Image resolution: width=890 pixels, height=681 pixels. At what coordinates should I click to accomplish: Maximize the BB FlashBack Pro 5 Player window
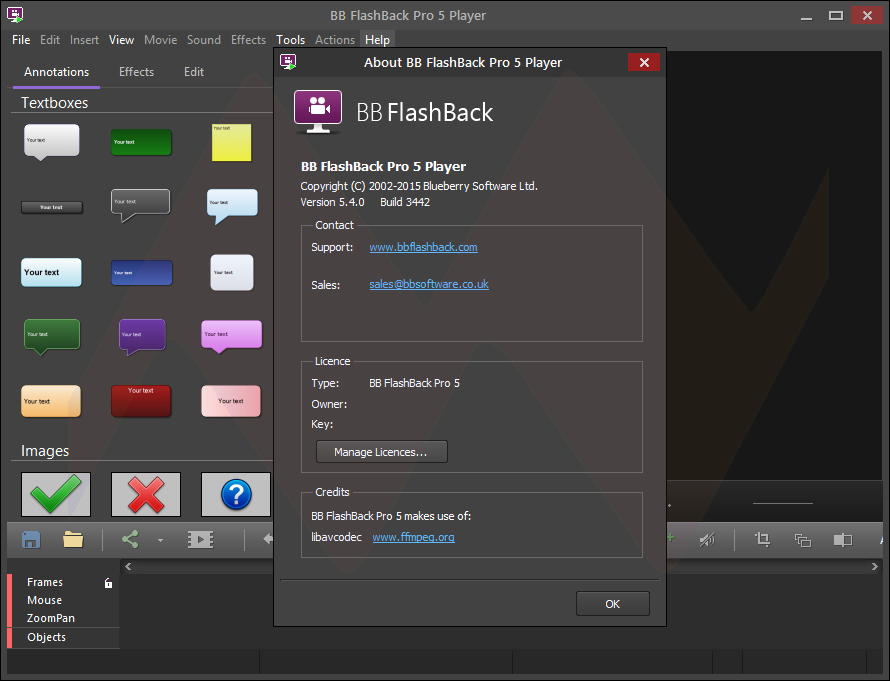(836, 16)
